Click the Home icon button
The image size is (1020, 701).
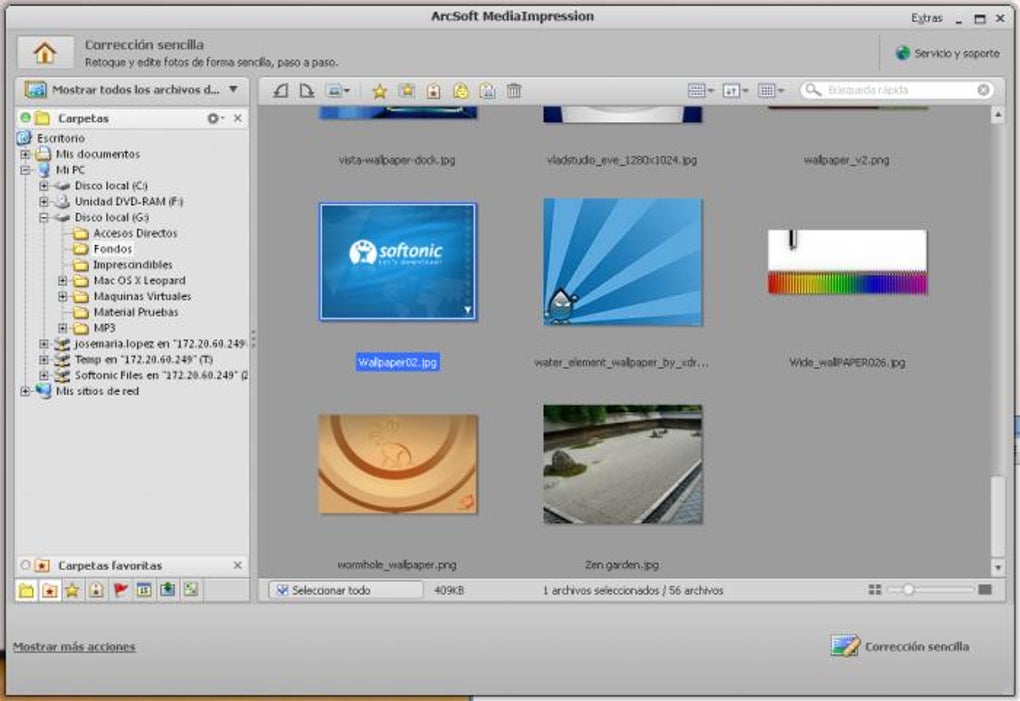pos(44,52)
